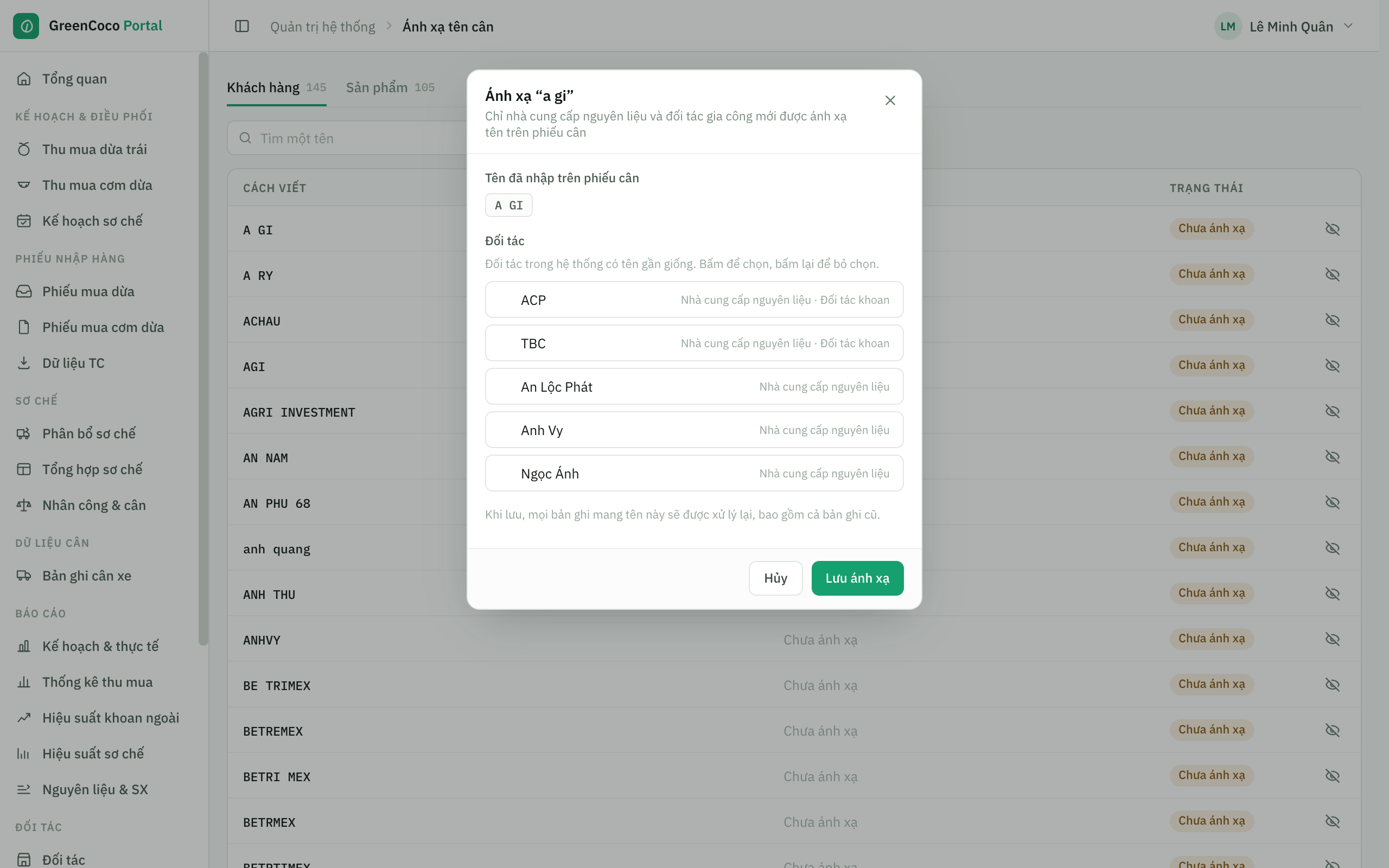Screen dimensions: 1389x868
Task: Click Kế hoạch sơ chế calendar icon
Action: click(23, 221)
